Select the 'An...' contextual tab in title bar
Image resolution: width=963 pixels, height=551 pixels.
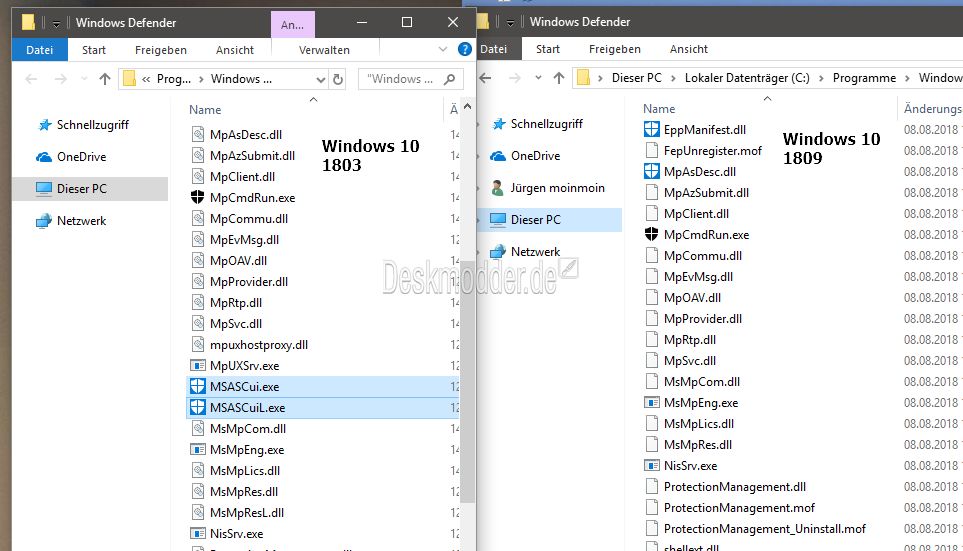292,25
